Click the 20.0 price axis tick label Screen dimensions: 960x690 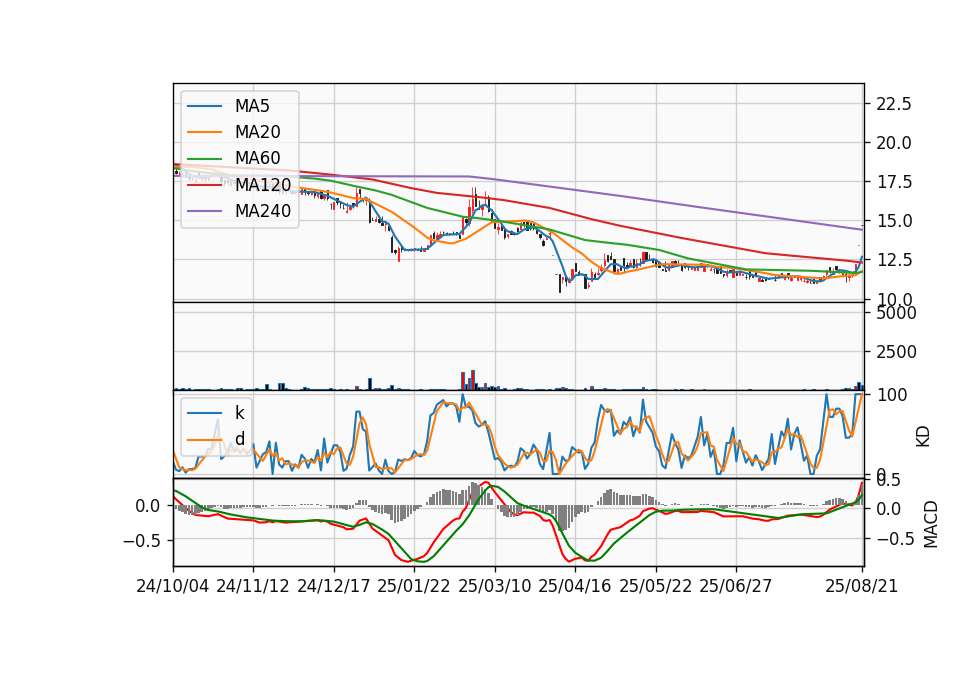point(894,143)
